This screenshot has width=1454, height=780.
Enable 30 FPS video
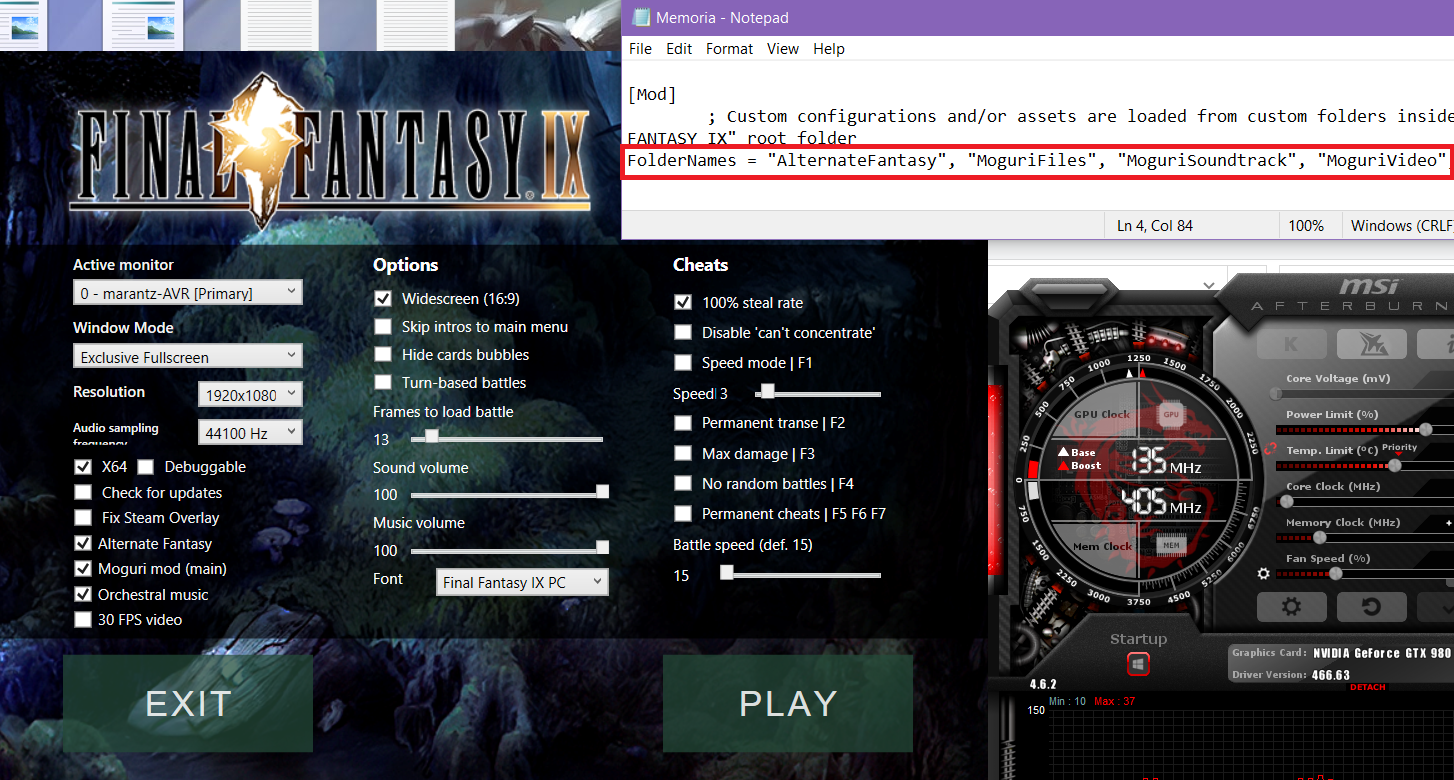[82, 620]
